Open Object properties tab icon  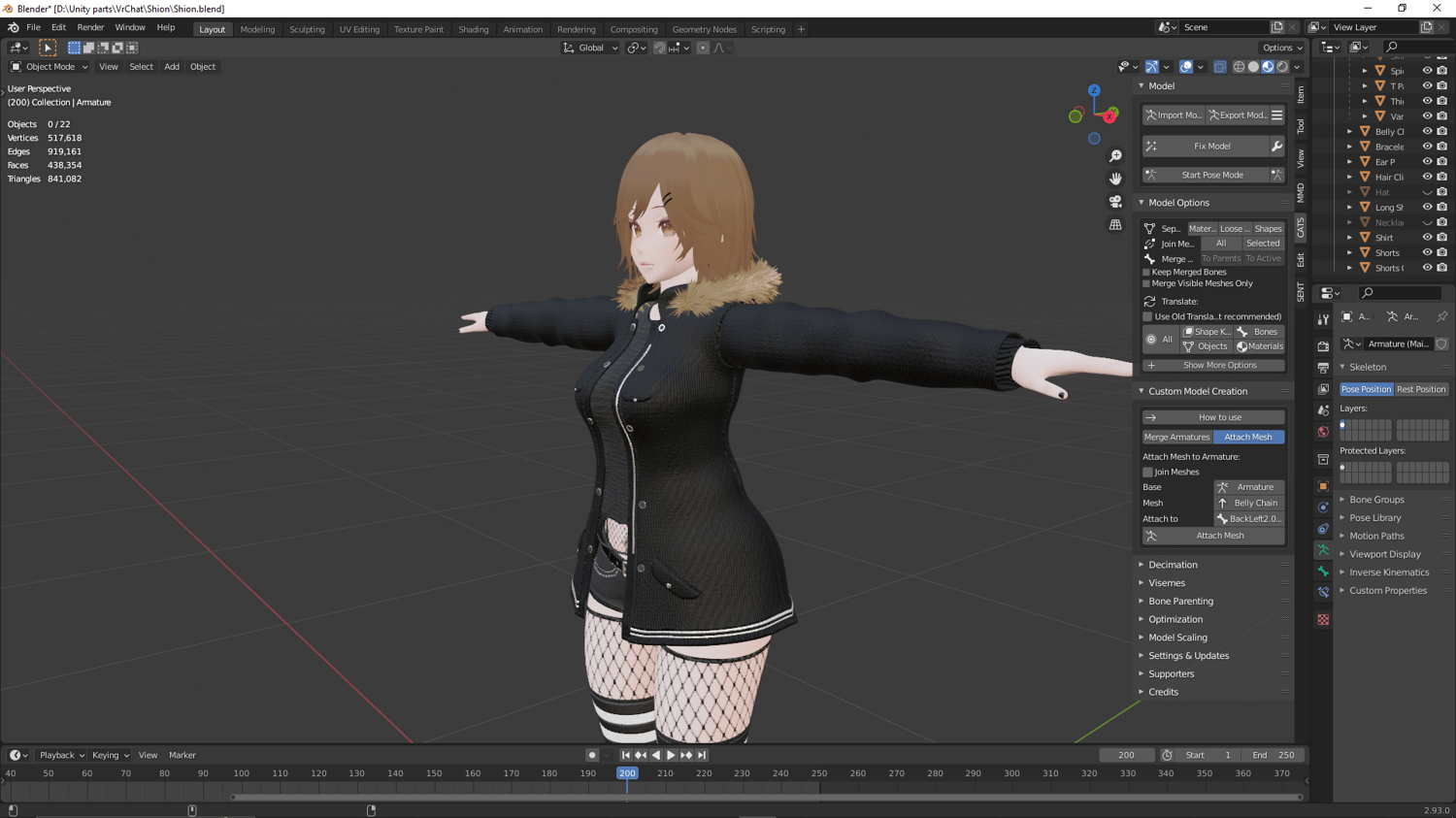coord(1323,486)
